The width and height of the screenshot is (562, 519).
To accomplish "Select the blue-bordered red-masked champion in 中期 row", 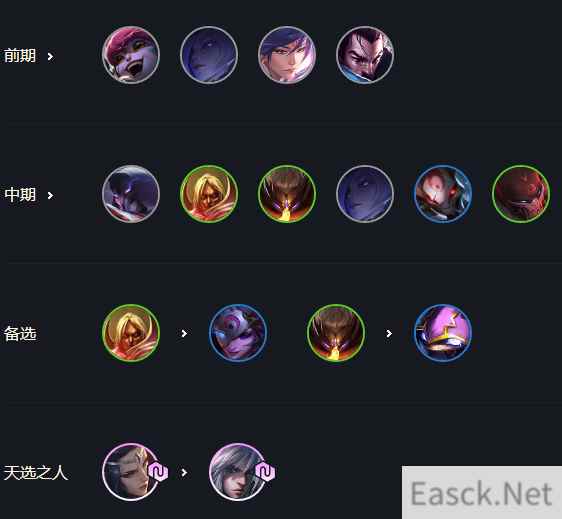I will point(443,194).
